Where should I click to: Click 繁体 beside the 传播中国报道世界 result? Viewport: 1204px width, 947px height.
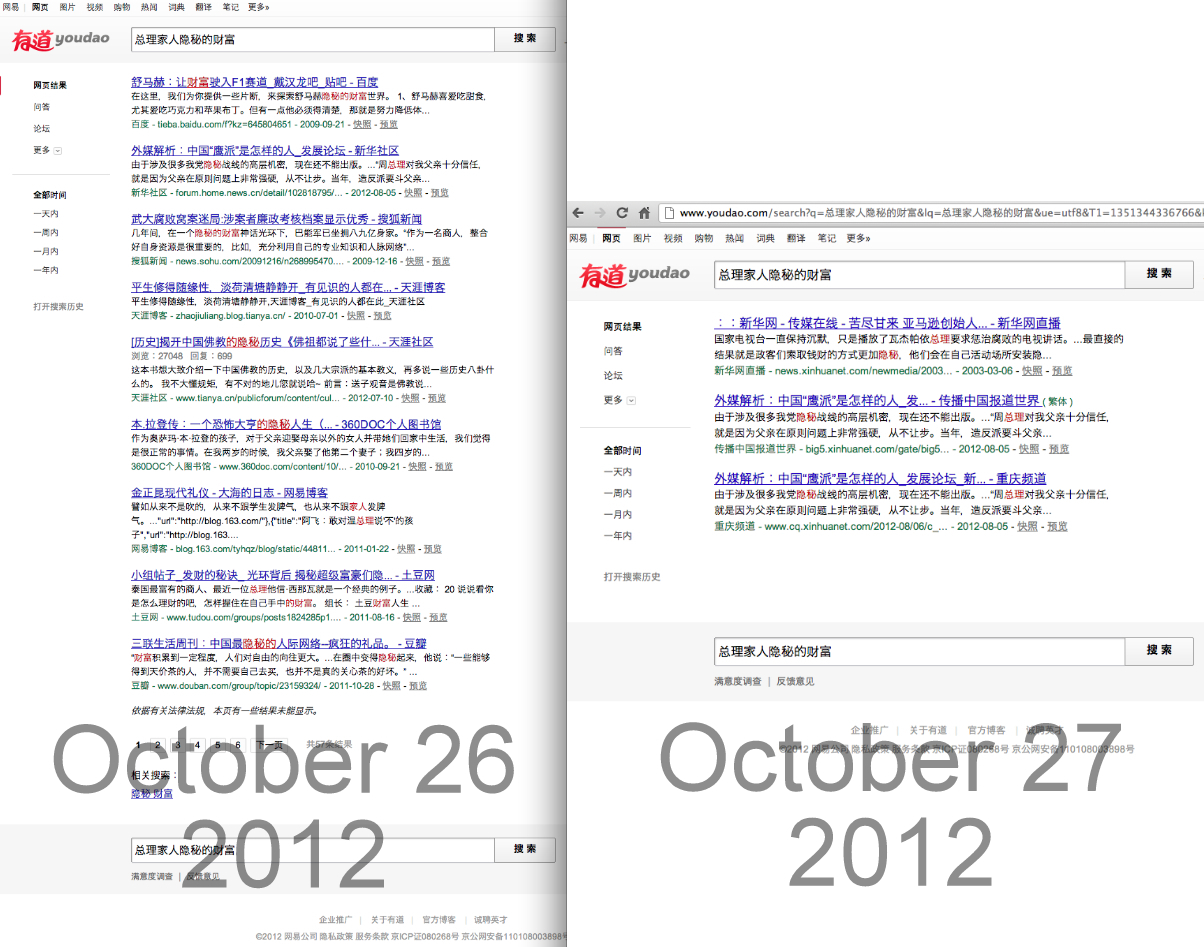pos(1058,402)
